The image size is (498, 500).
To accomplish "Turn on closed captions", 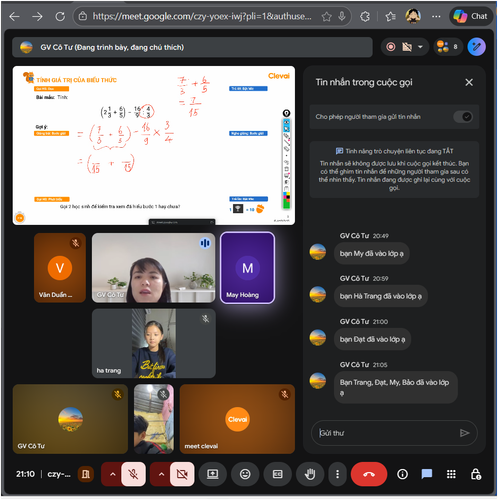I will (x=278, y=474).
